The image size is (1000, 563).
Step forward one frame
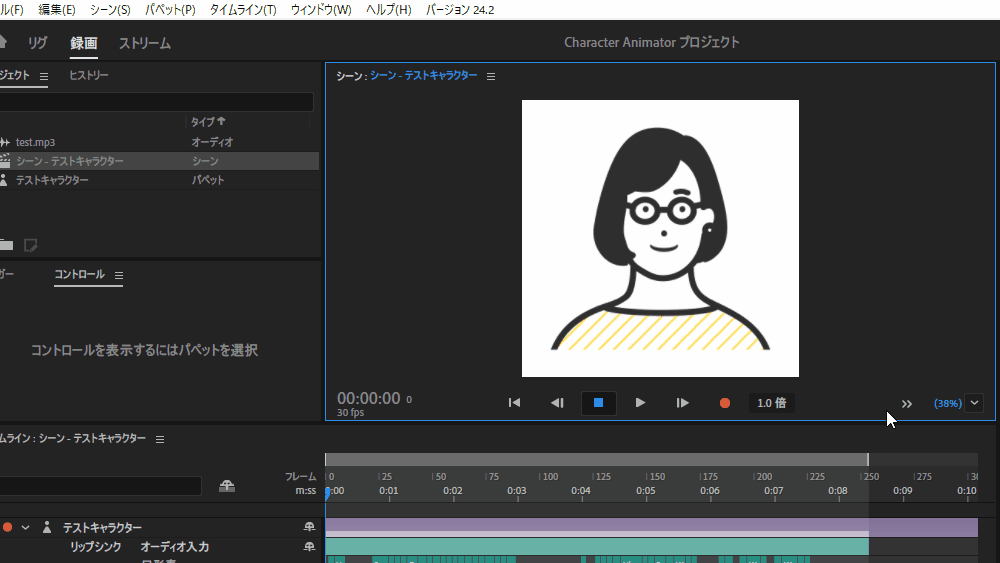682,403
